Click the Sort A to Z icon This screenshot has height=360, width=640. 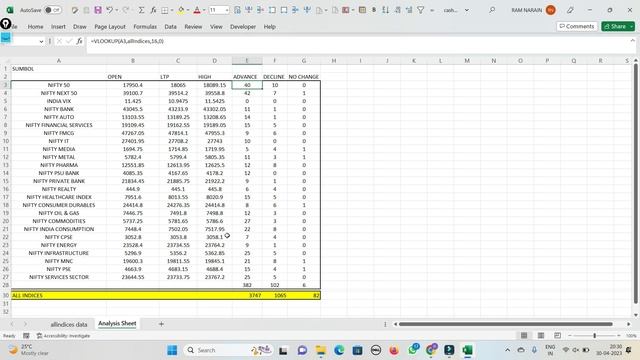(385, 10)
